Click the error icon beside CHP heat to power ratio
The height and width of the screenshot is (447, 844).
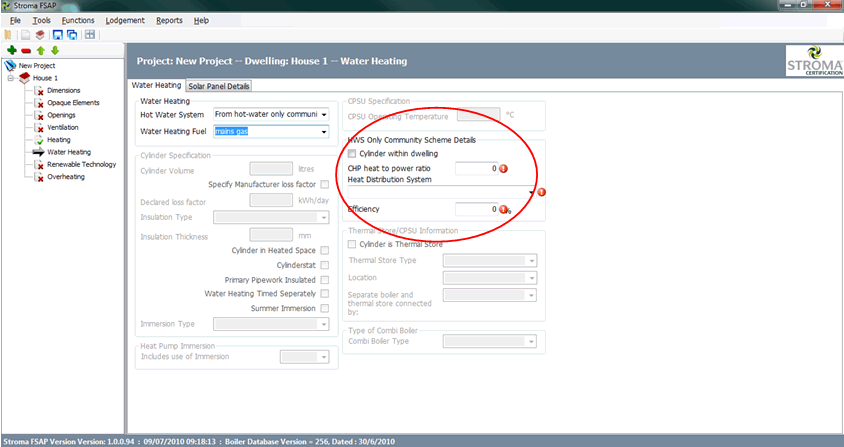tap(503, 169)
